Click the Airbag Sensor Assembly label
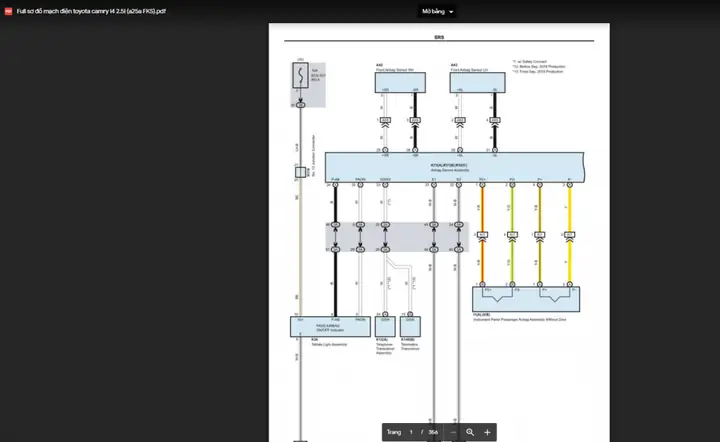720x442 pixels. 450,170
